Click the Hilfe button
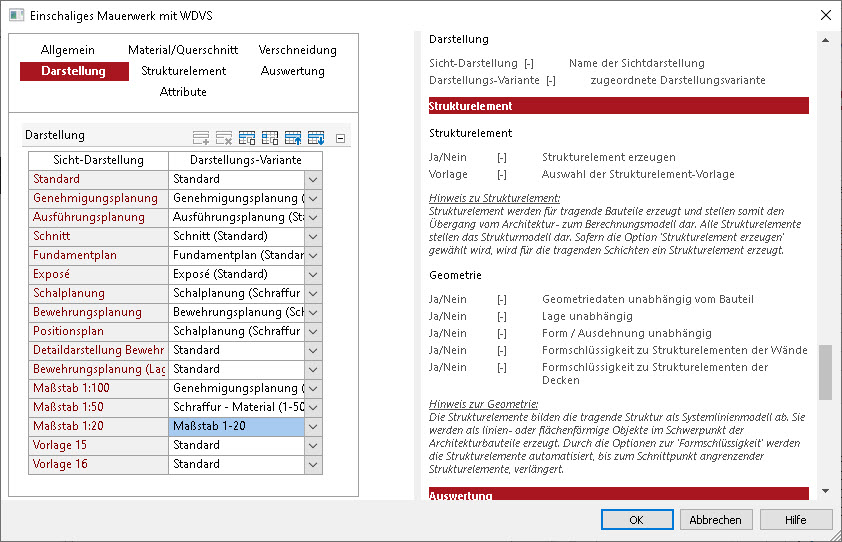This screenshot has height=542, width=842. click(x=795, y=519)
